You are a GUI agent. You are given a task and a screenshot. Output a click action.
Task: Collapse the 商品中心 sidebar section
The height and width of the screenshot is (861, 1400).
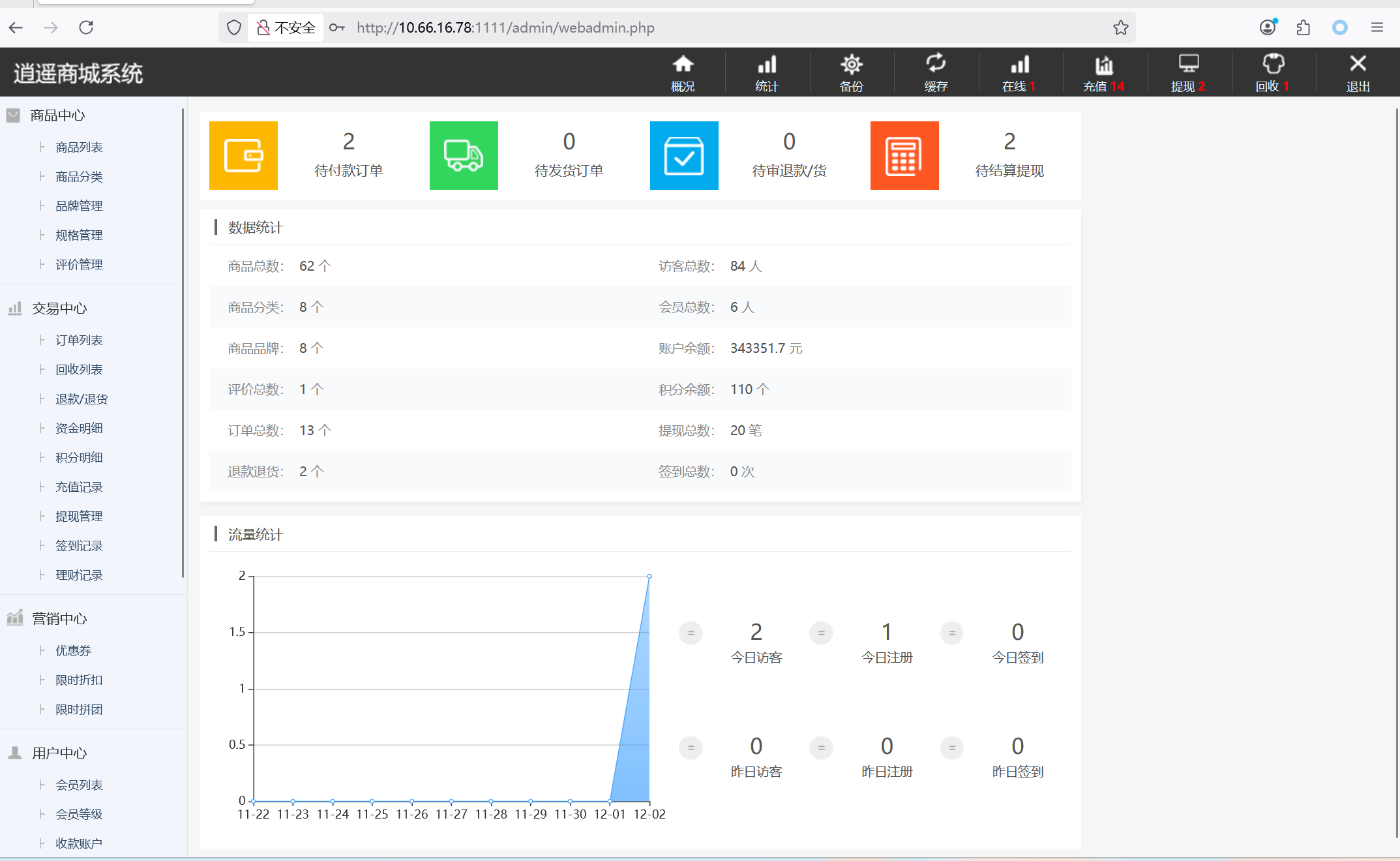pyautogui.click(x=57, y=115)
